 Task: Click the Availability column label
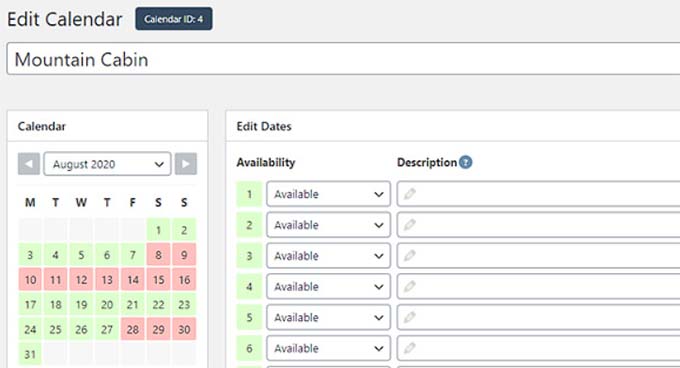tap(266, 163)
